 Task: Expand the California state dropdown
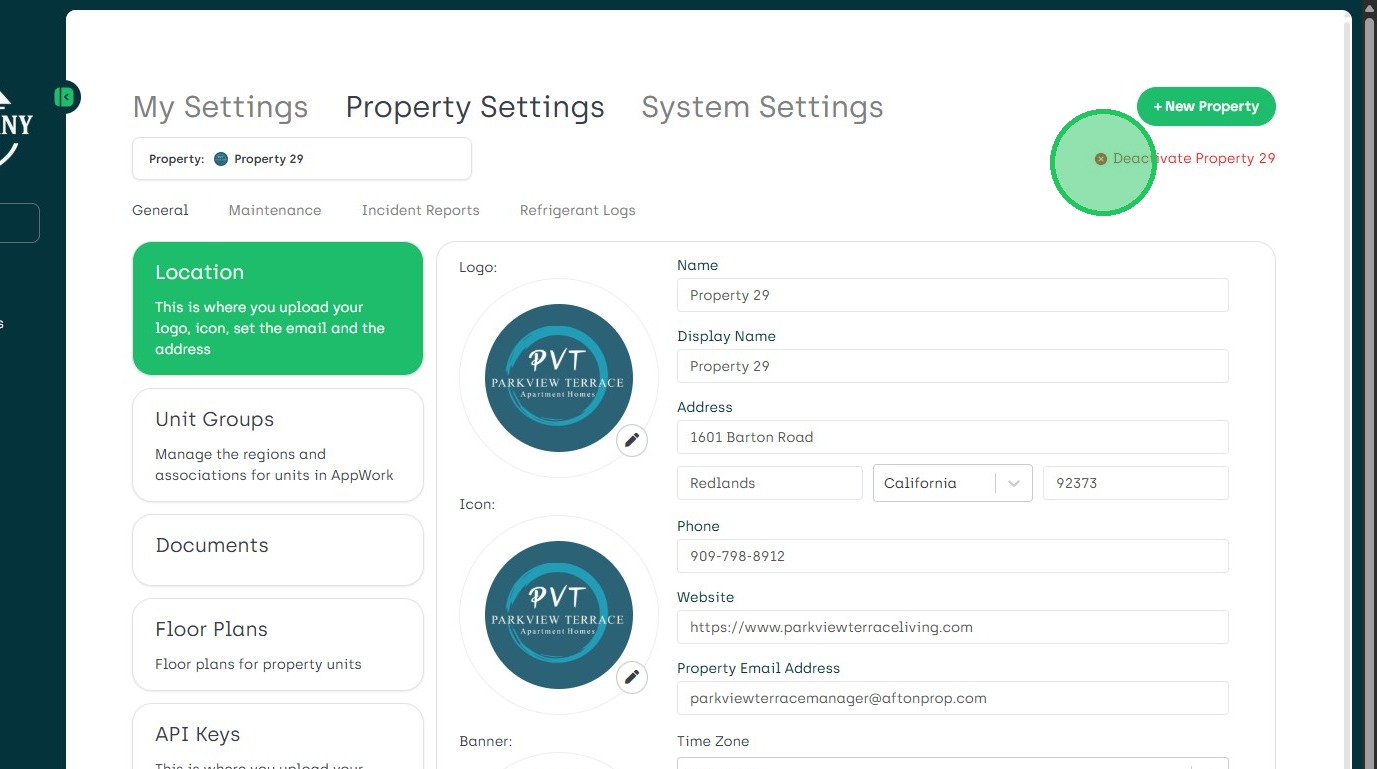(953, 483)
